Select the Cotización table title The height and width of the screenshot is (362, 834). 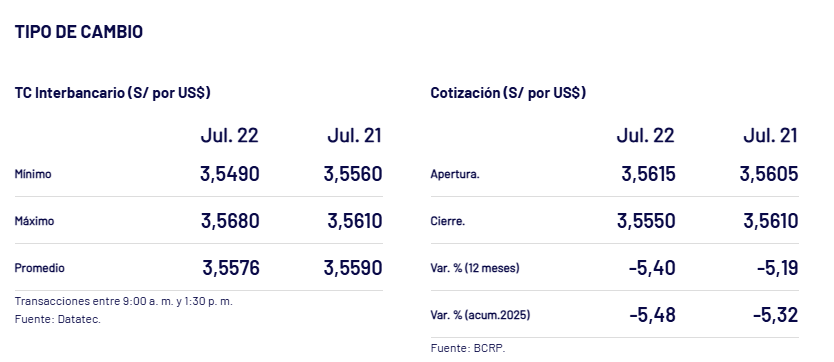pos(508,92)
